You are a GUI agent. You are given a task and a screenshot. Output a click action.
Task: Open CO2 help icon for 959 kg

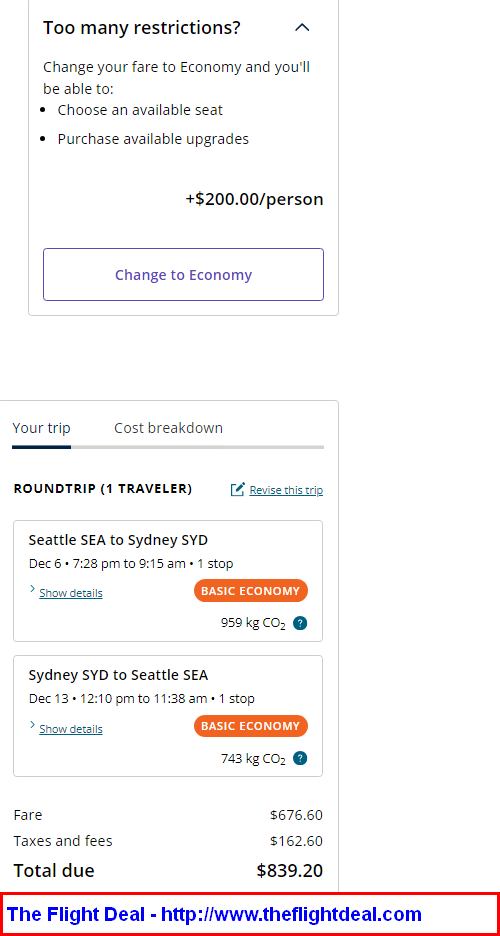pyautogui.click(x=301, y=623)
